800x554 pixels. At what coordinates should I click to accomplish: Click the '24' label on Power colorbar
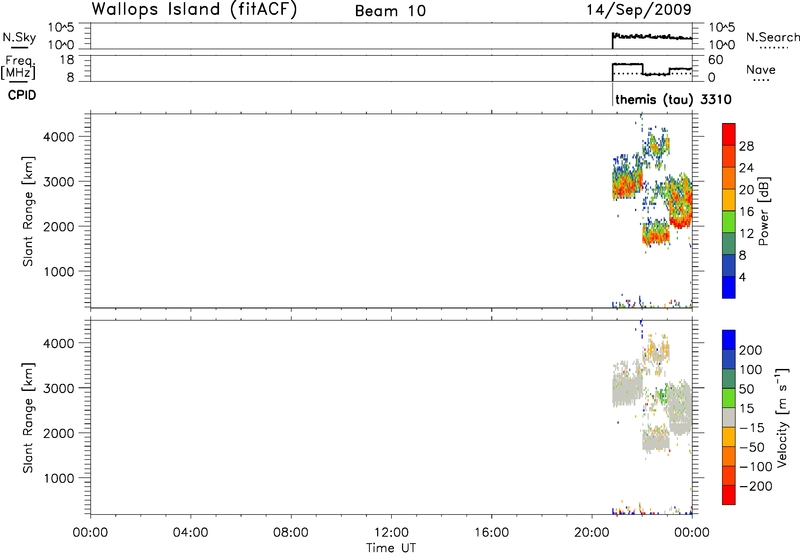pos(746,168)
